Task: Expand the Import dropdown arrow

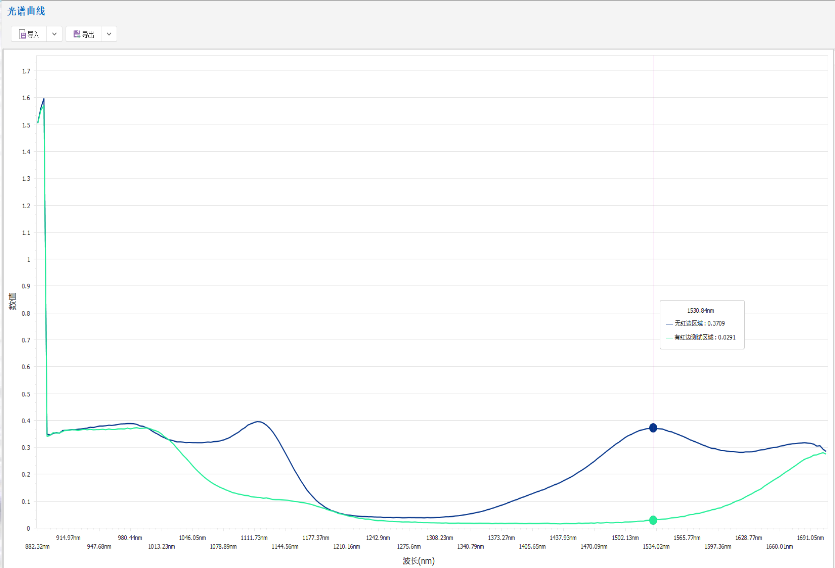Action: [x=54, y=34]
